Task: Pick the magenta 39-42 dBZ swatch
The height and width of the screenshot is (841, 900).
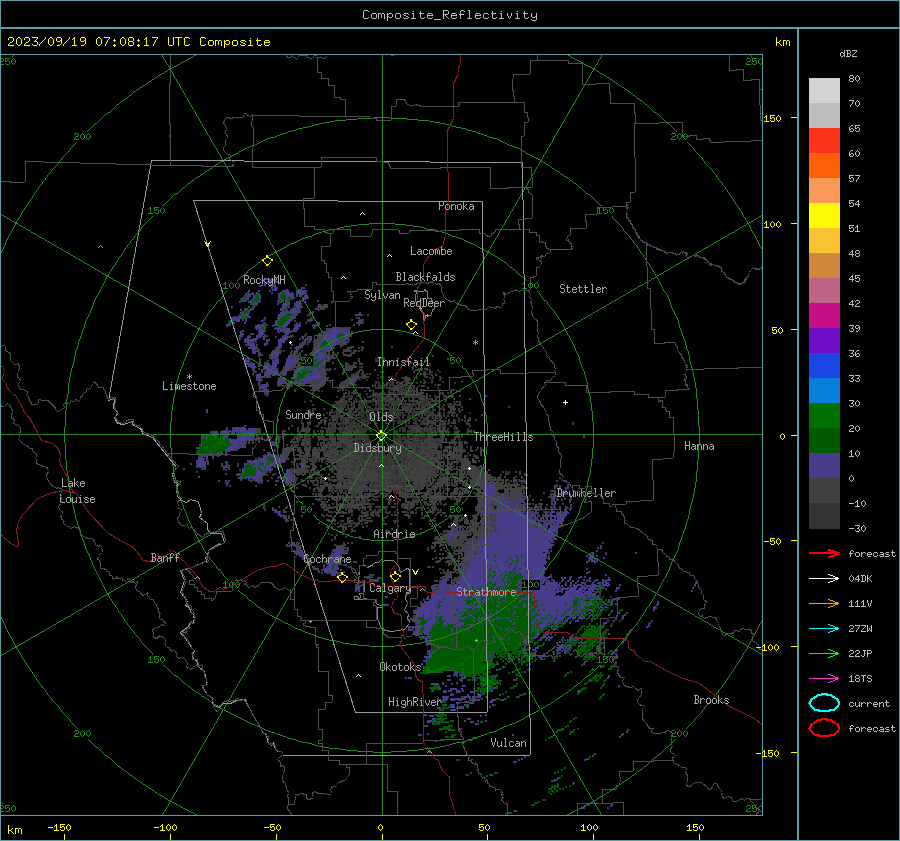Action: (824, 315)
